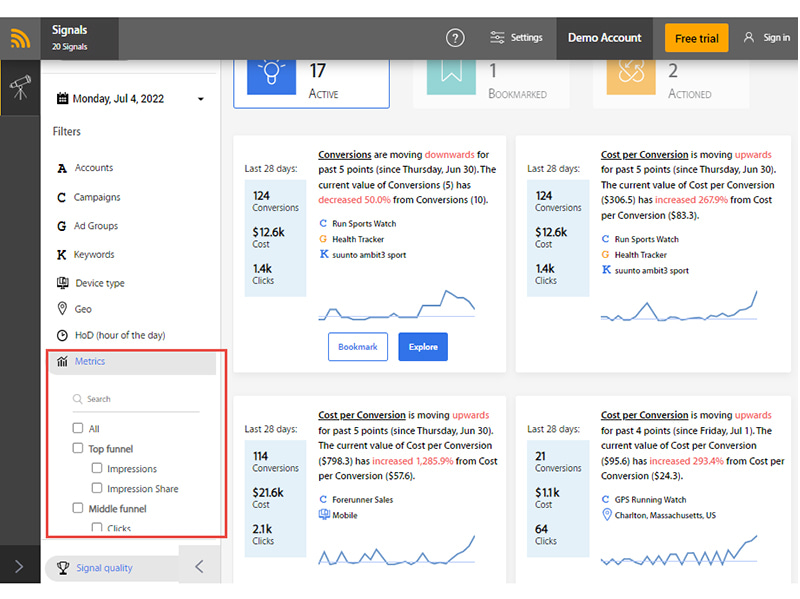Click the Free trial button
This screenshot has height=599, width=800.
pos(696,39)
